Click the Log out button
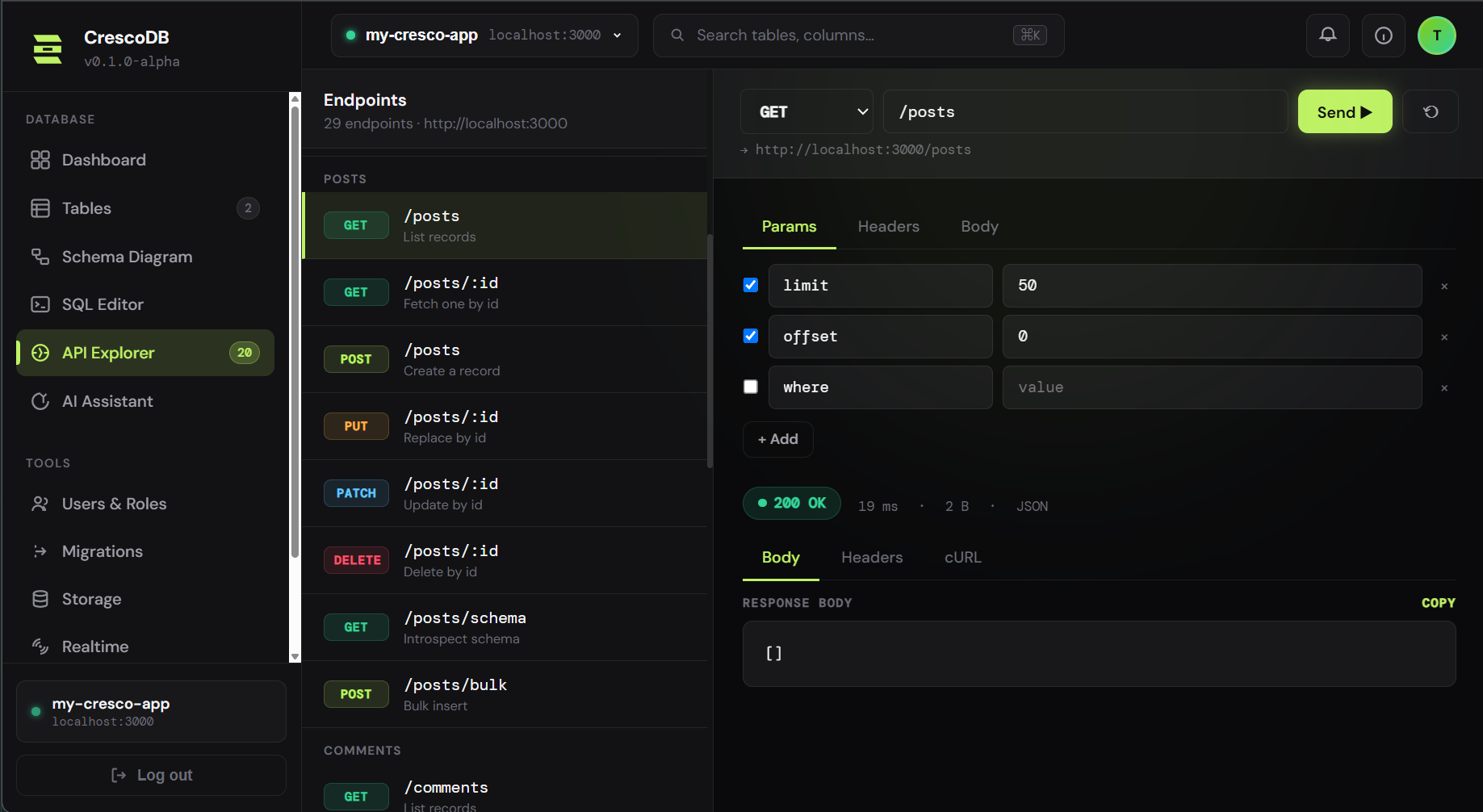The width and height of the screenshot is (1483, 812). (152, 775)
